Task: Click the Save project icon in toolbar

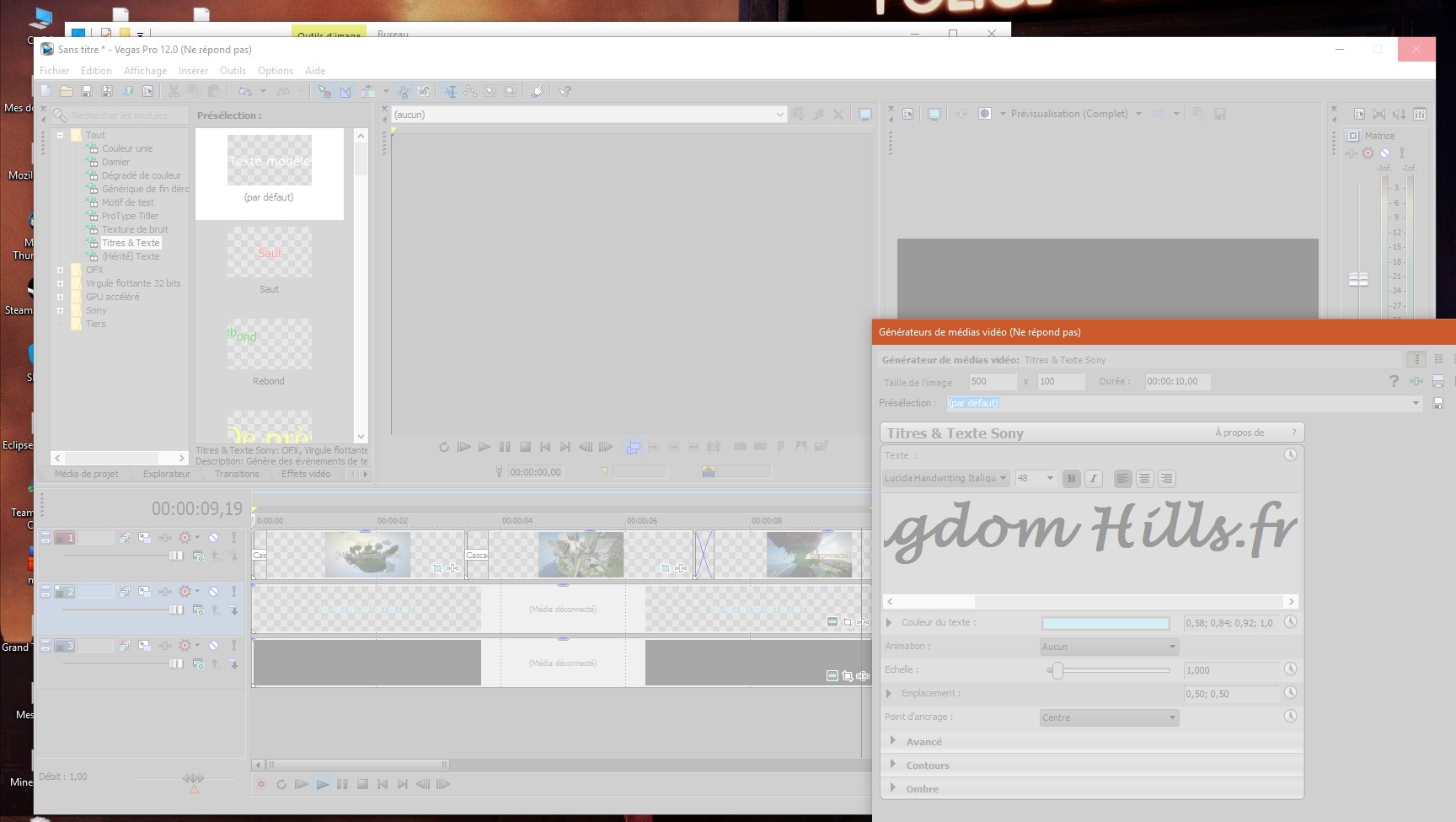Action: pos(86,91)
